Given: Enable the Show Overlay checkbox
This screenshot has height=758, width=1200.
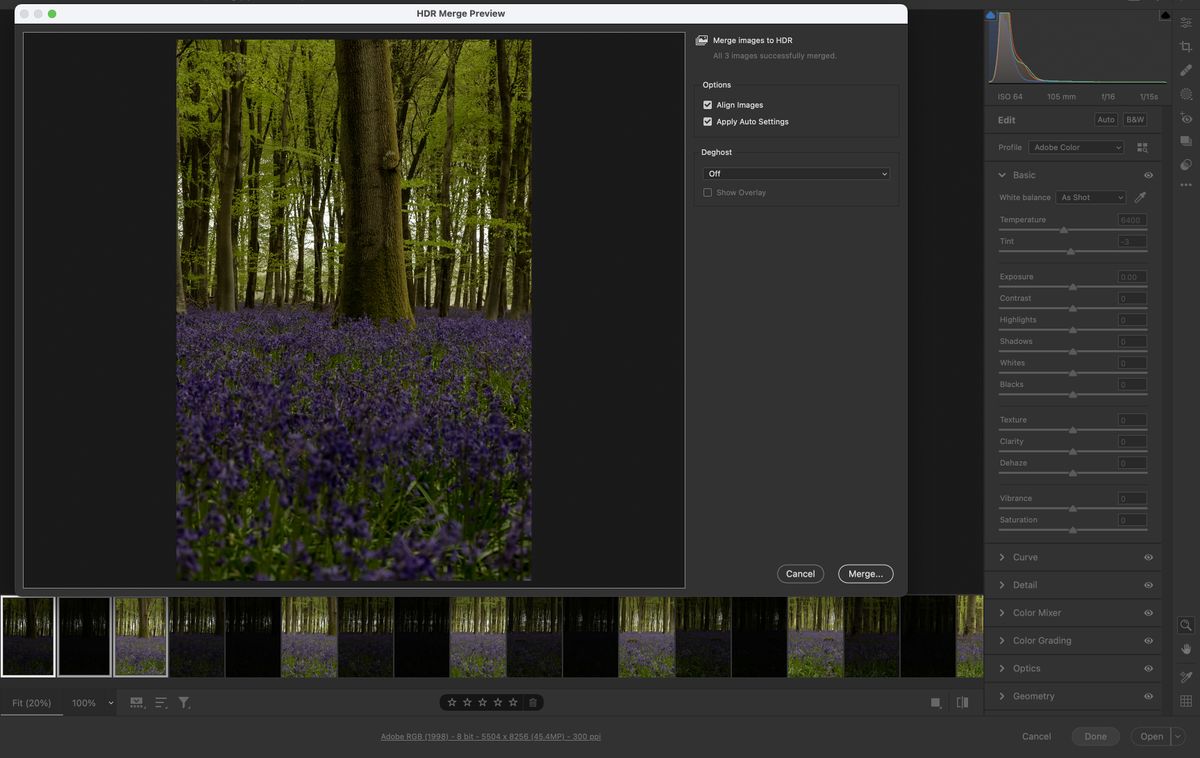Looking at the screenshot, I should coord(707,192).
